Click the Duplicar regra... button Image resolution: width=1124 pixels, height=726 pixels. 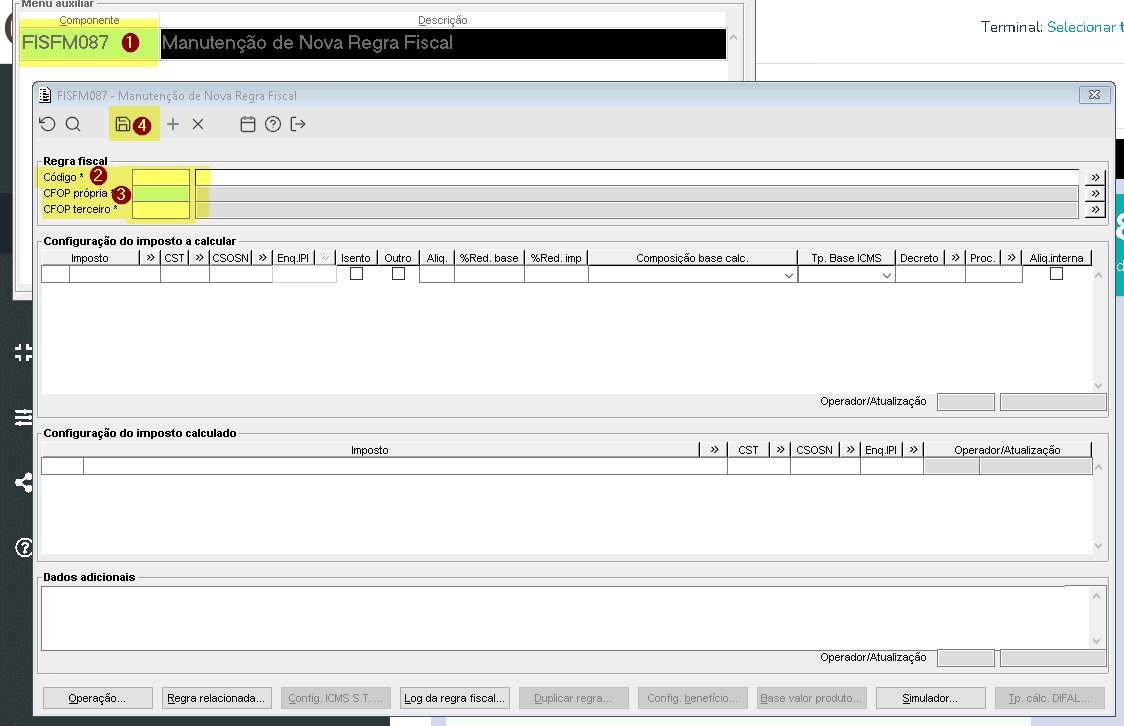click(x=573, y=698)
